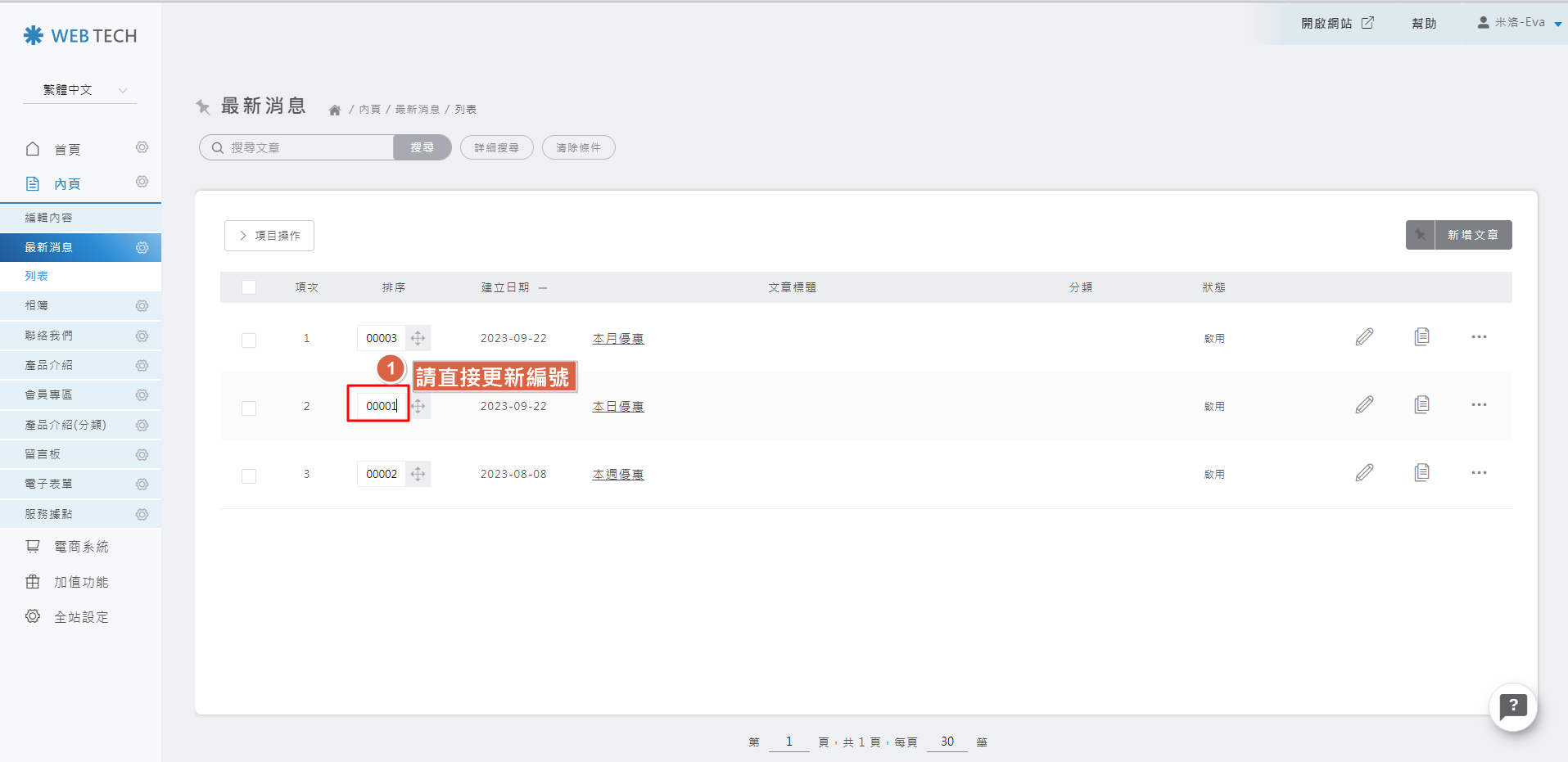Viewport: 1568px width, 762px height.
Task: Open the 本日優惠 article link
Action: tap(618, 407)
